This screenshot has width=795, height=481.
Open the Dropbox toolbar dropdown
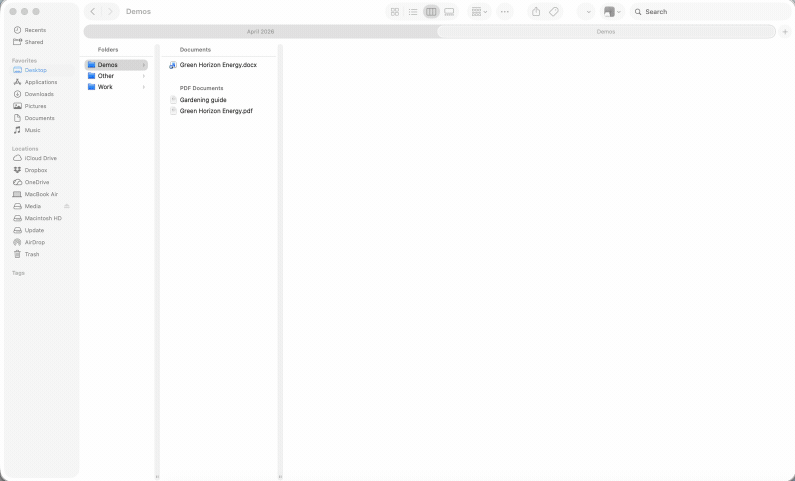612,12
